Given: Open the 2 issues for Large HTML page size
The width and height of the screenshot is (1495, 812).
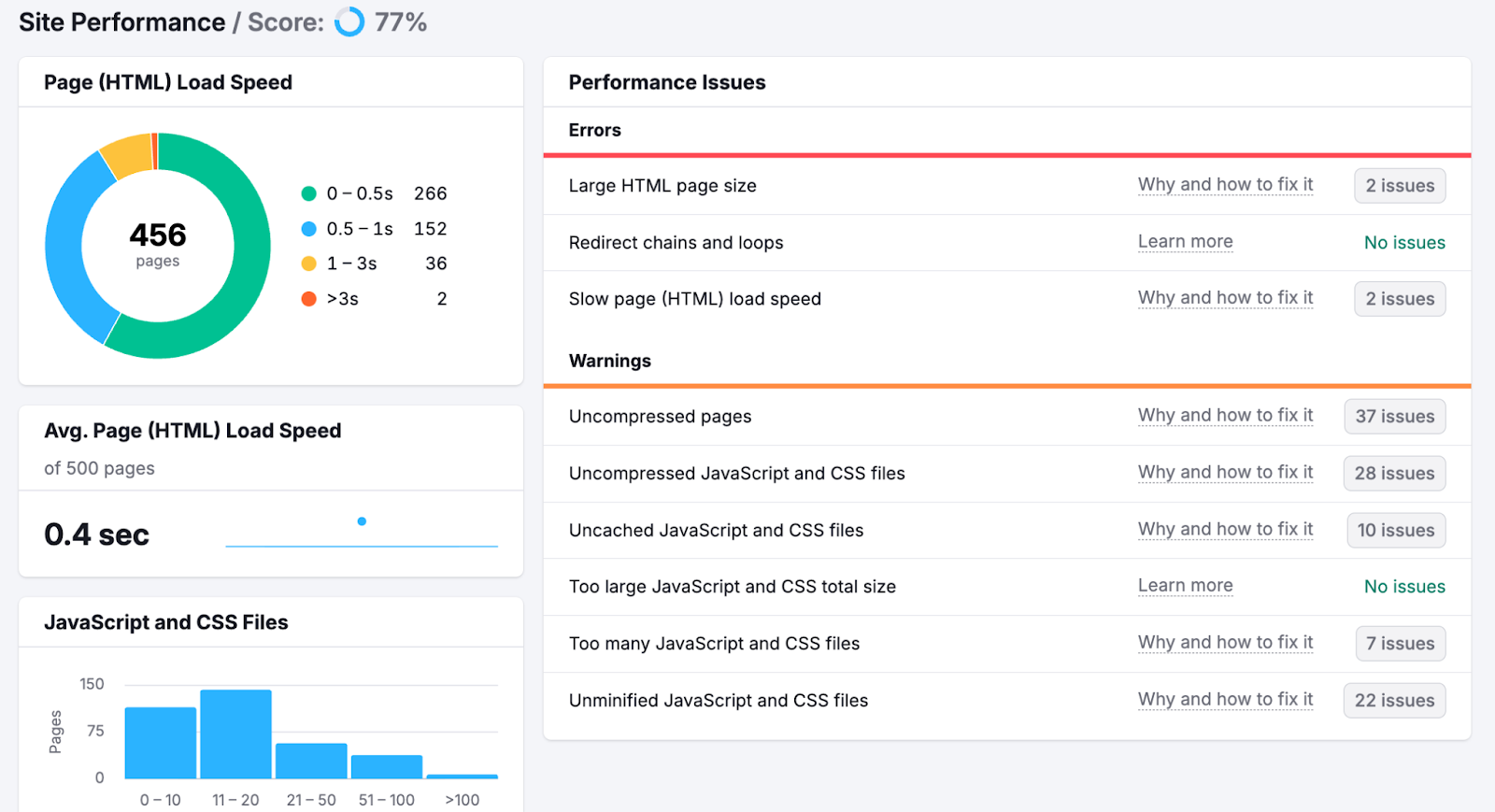Looking at the screenshot, I should tap(1399, 185).
